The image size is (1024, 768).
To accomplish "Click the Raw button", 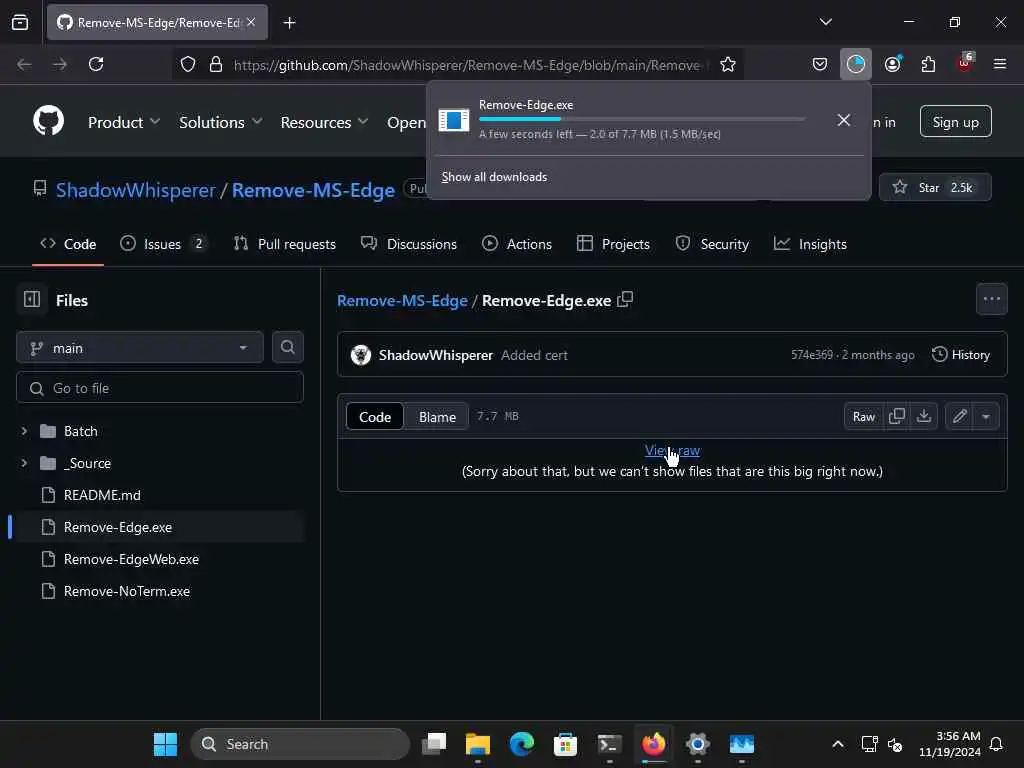I will (863, 417).
